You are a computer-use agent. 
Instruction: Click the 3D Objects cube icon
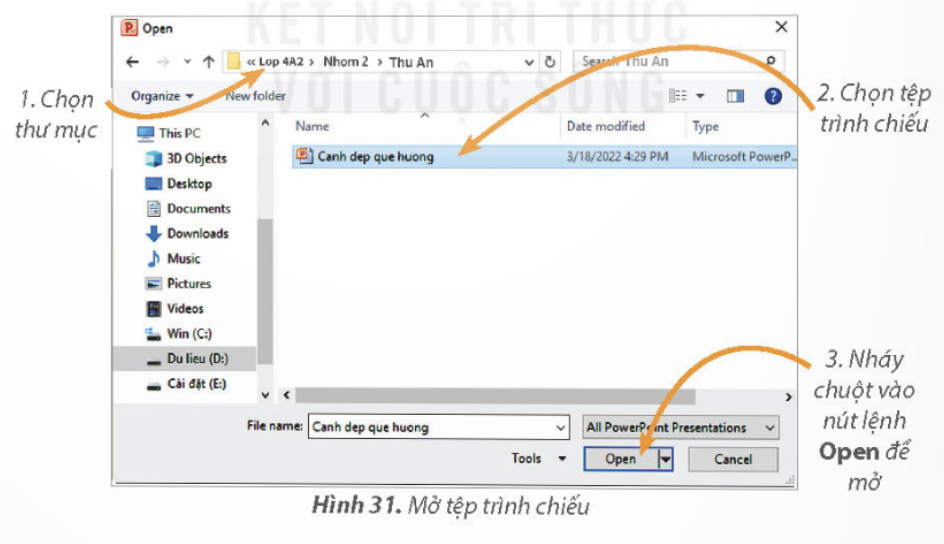pyautogui.click(x=154, y=158)
